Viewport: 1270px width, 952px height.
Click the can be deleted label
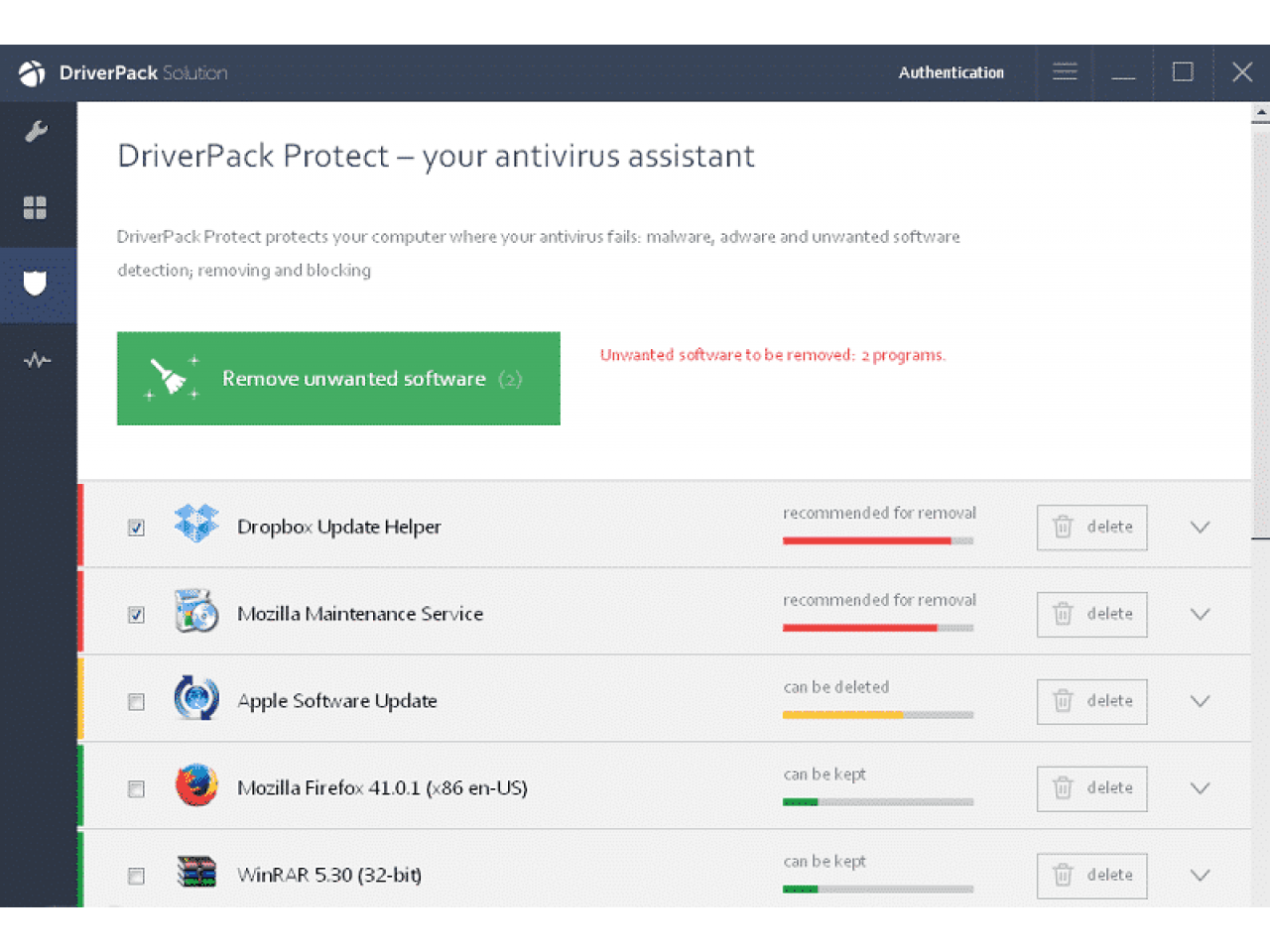pos(835,686)
